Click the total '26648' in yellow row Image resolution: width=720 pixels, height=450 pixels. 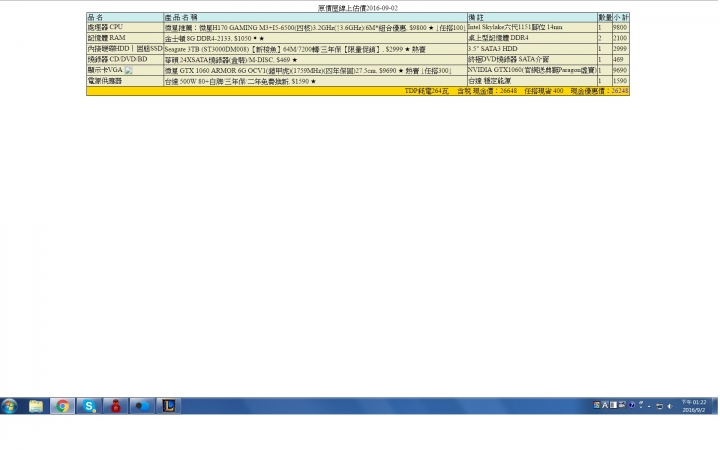coord(508,91)
